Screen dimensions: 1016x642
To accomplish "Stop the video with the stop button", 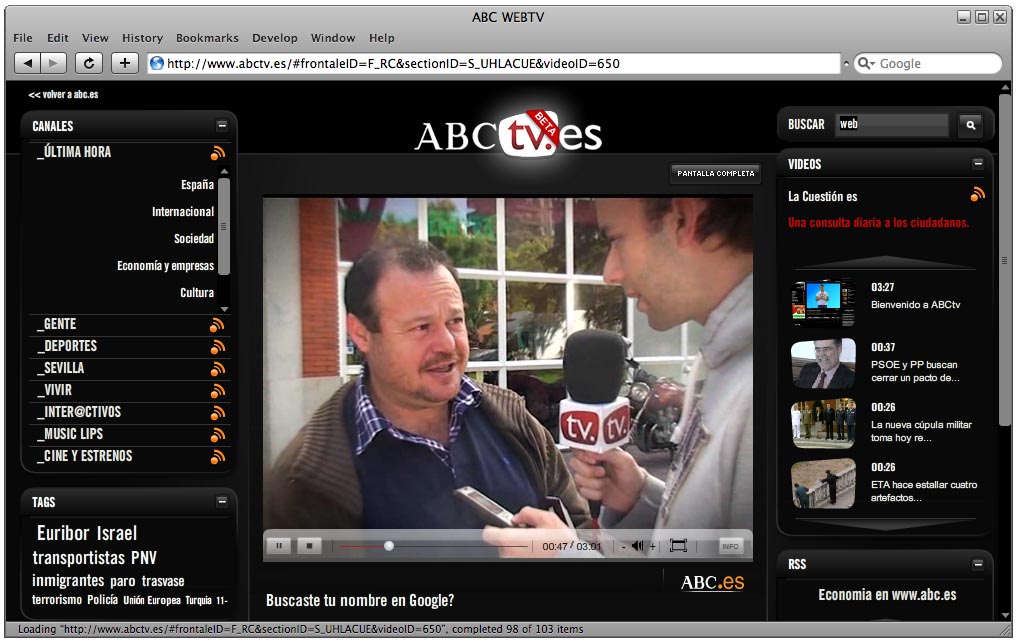I will point(309,546).
